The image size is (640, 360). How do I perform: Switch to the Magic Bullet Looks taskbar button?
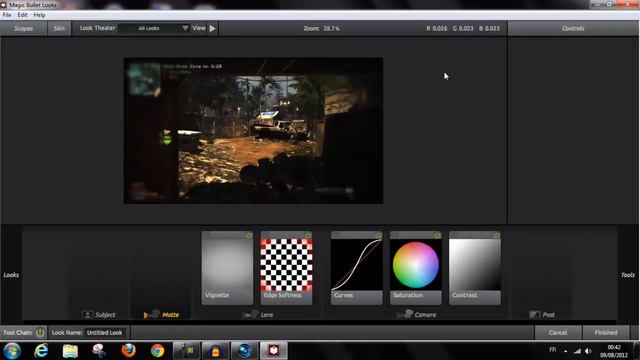(x=273, y=351)
